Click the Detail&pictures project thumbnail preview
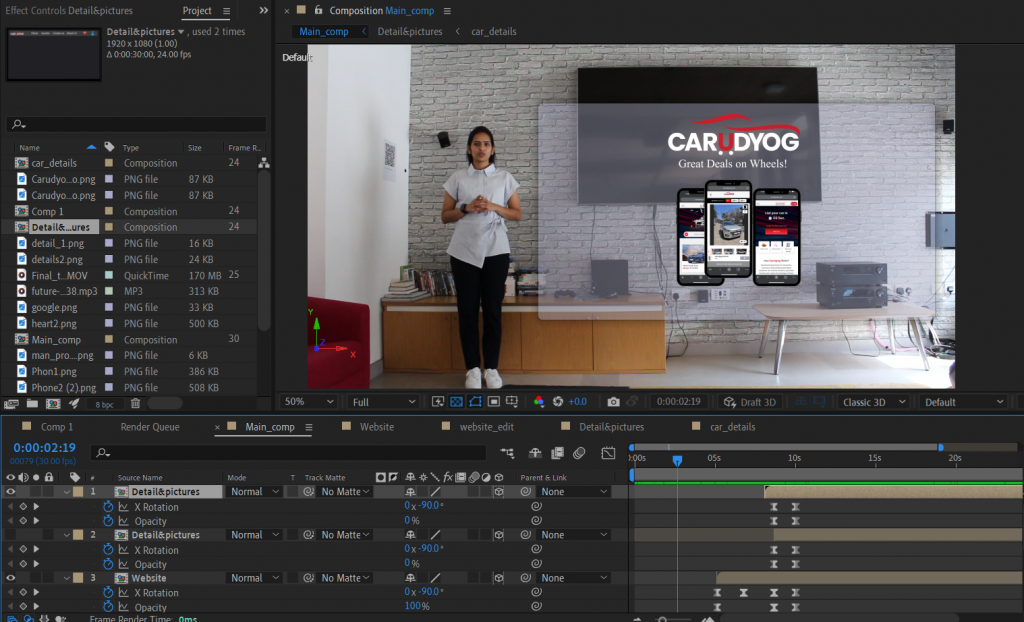 point(54,54)
